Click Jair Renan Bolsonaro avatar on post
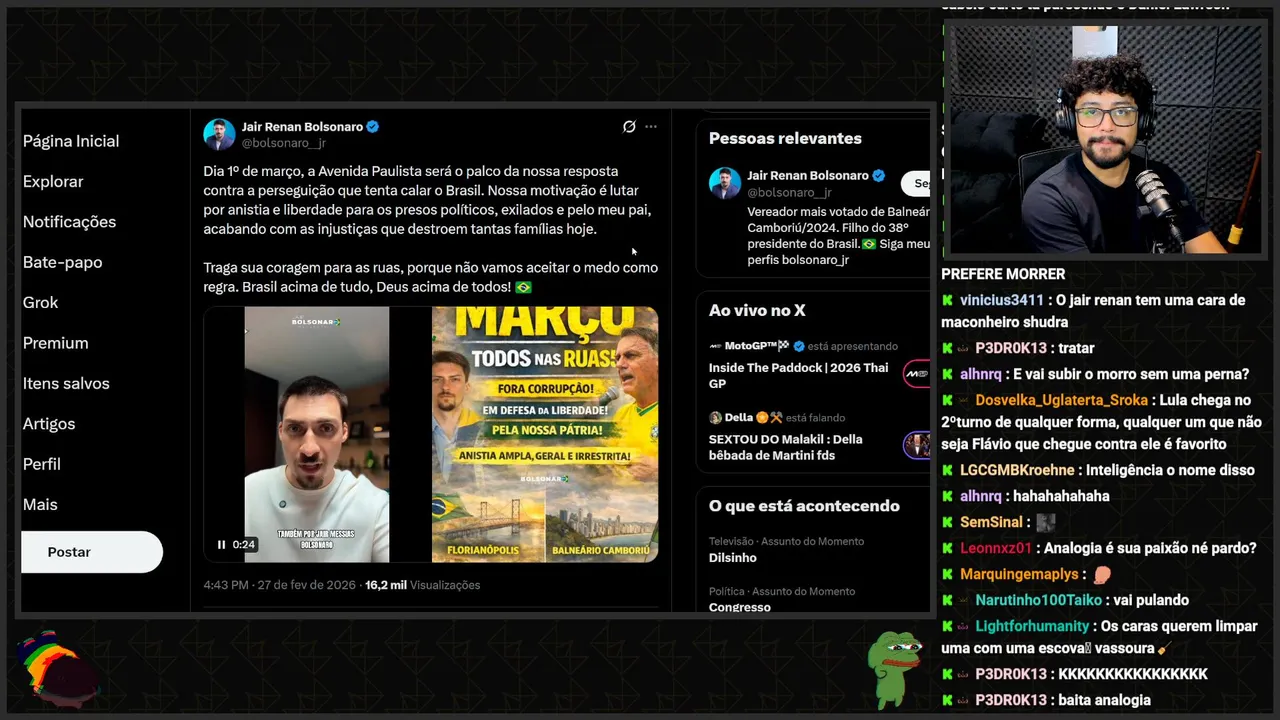The image size is (1280, 720). pos(219,134)
